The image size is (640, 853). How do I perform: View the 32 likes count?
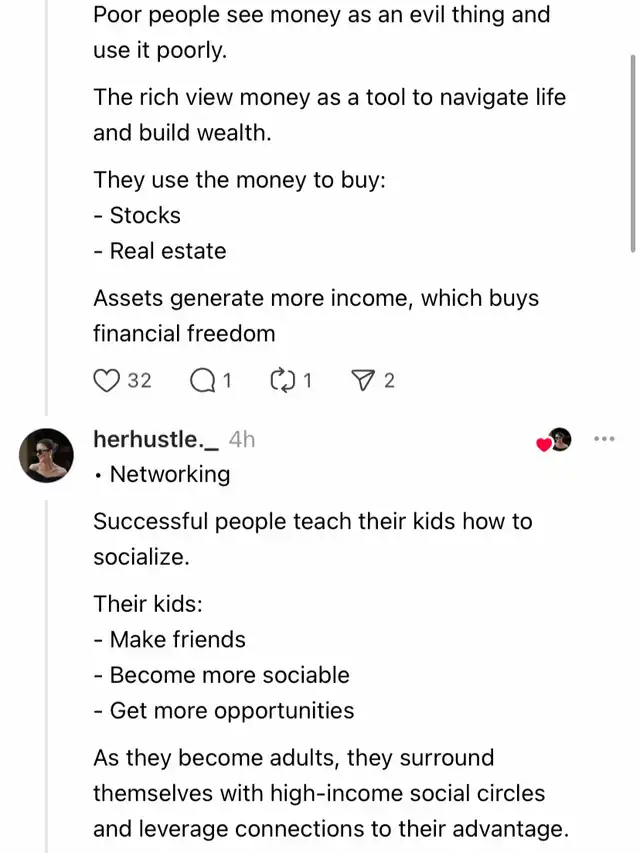point(139,380)
